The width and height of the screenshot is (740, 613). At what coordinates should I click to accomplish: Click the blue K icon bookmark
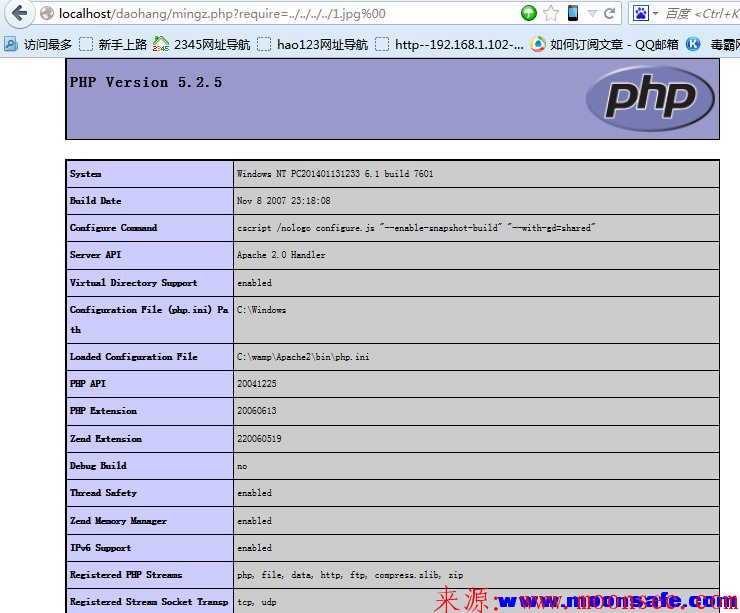693,44
